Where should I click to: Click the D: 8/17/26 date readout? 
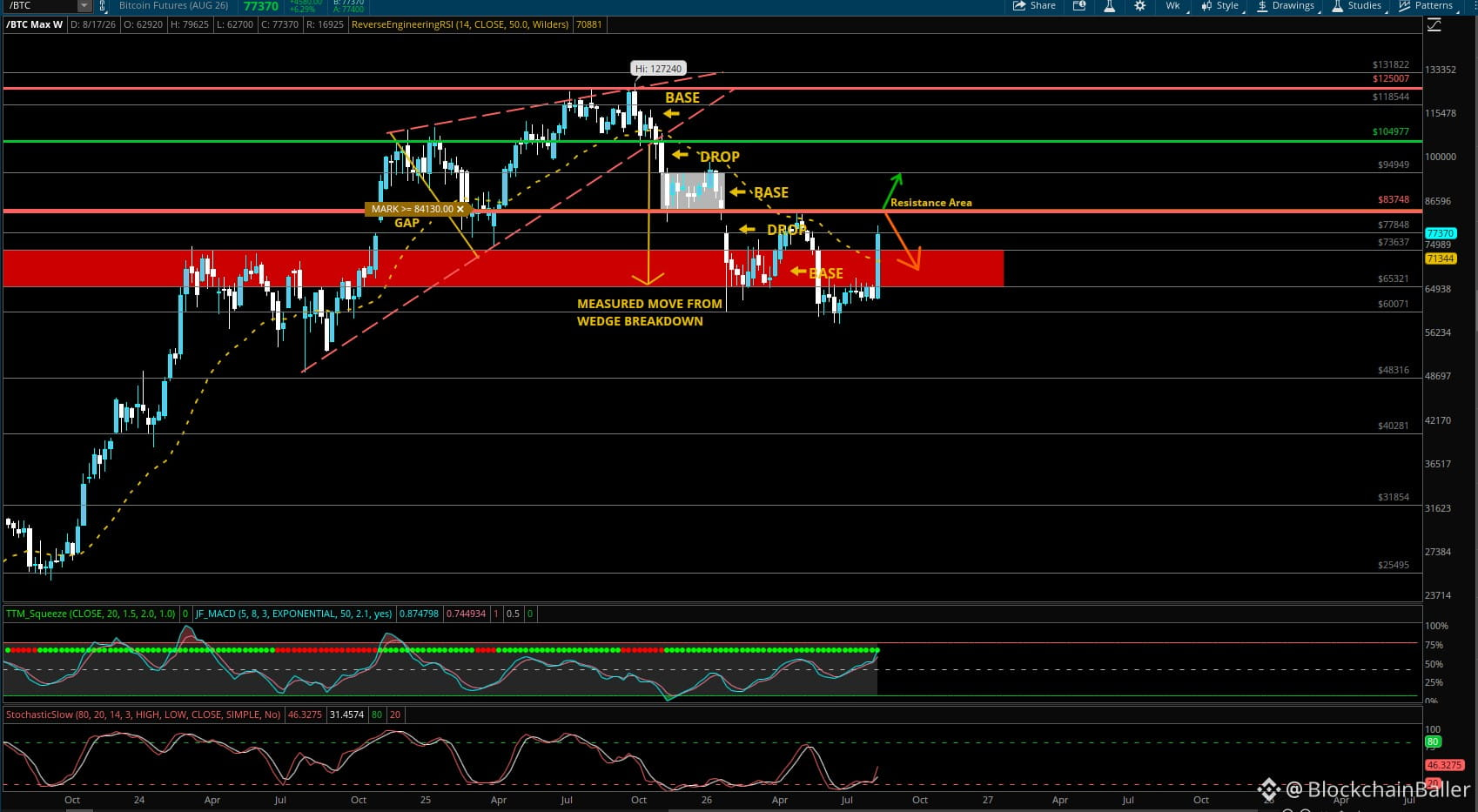(93, 24)
